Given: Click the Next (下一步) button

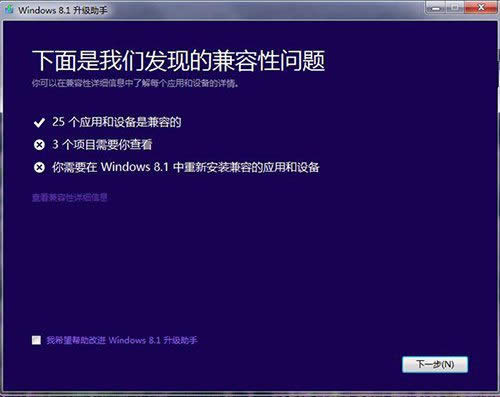Looking at the screenshot, I should (x=435, y=364).
